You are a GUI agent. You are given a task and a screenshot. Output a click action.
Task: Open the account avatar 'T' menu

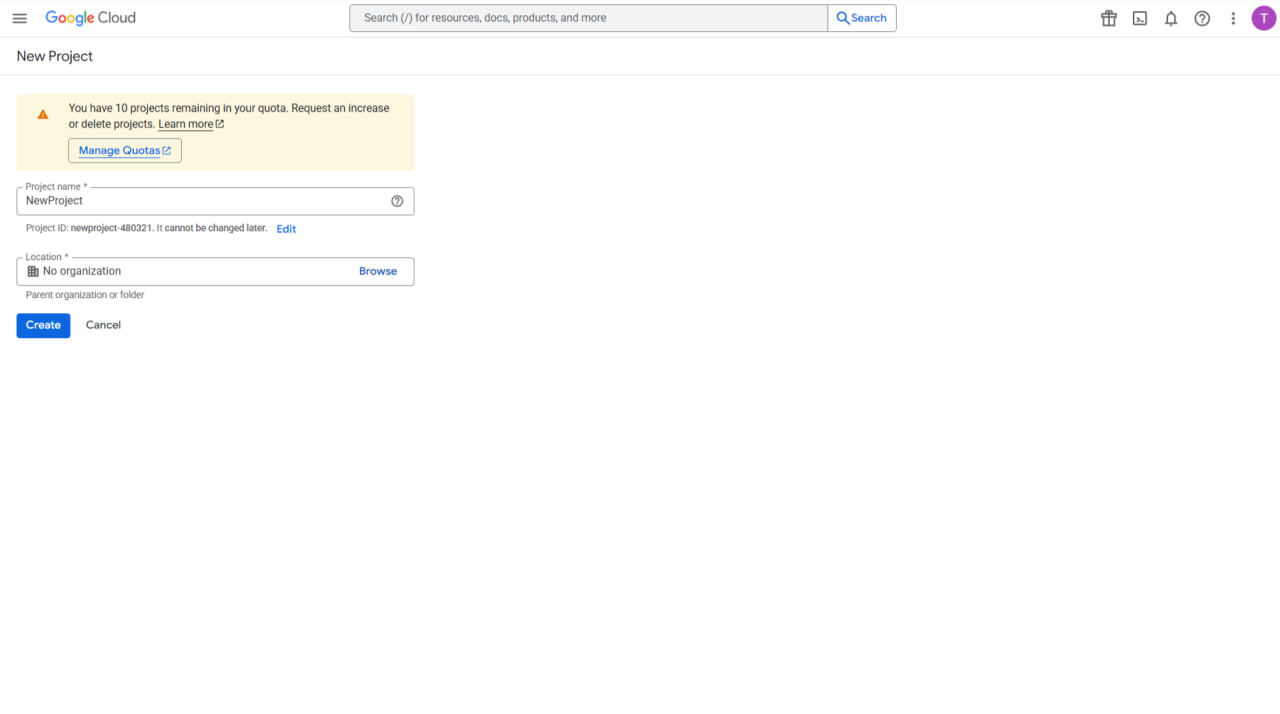point(1263,18)
